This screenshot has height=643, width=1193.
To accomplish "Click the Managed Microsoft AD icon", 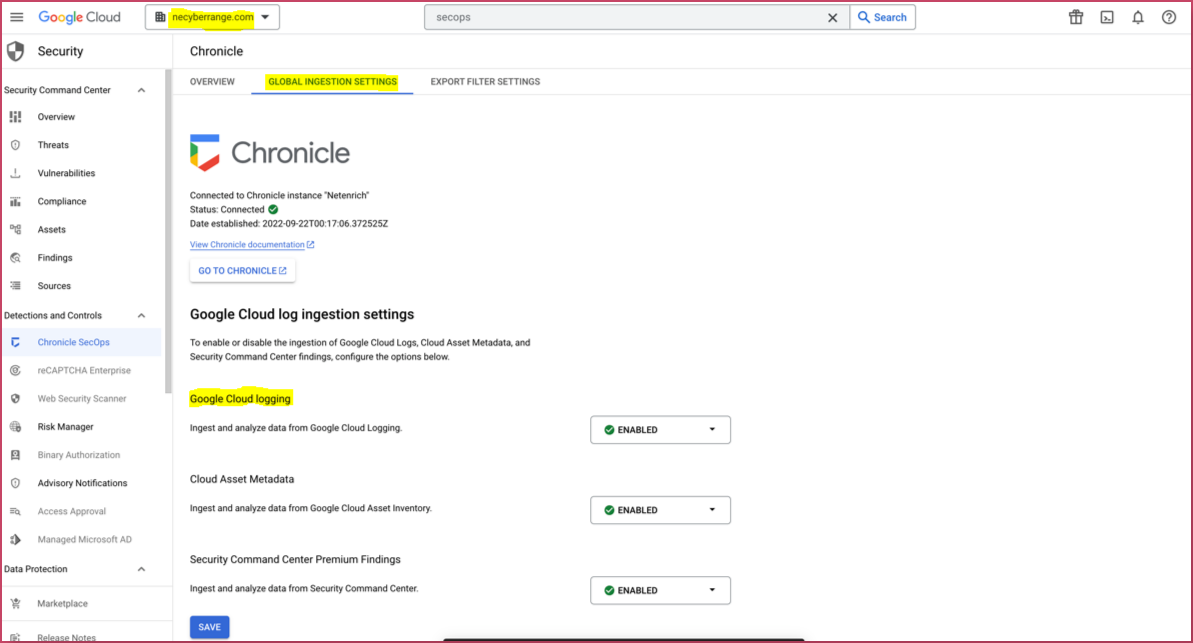I will tap(15, 540).
